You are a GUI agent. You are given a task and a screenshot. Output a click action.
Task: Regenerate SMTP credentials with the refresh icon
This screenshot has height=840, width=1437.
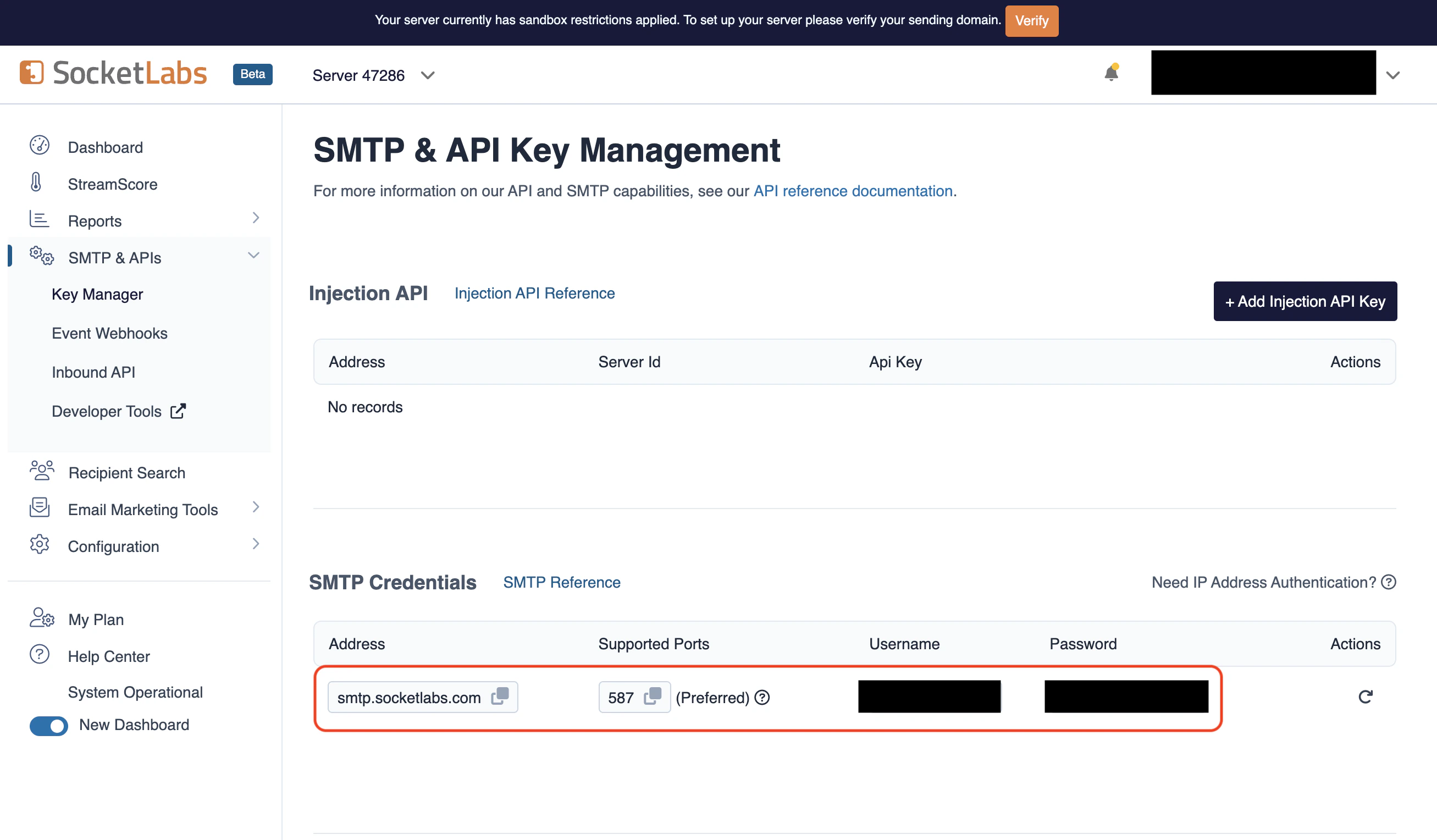coord(1365,697)
